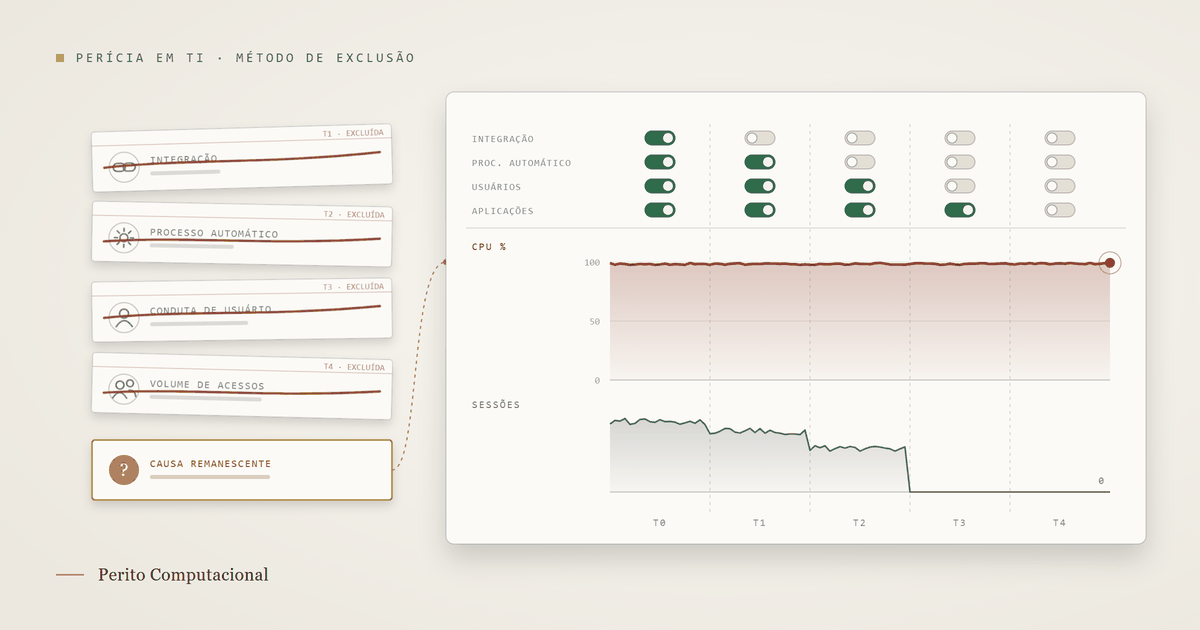Select the "PROCESSO AUTOMÁTICO" card title
This screenshot has height=630, width=1200.
point(214,233)
